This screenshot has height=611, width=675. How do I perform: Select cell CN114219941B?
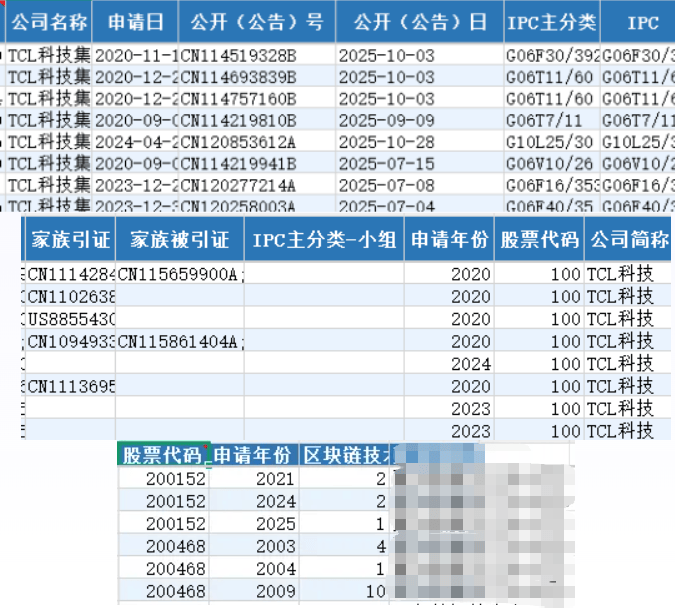(x=257, y=164)
